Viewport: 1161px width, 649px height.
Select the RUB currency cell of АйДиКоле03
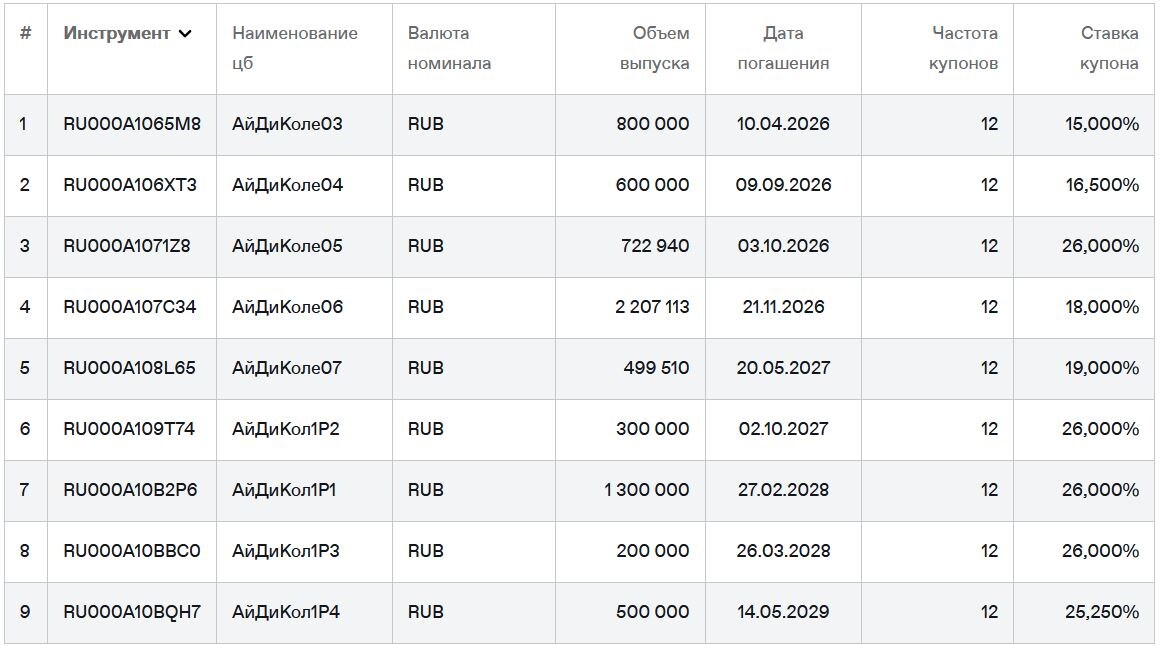coord(425,124)
